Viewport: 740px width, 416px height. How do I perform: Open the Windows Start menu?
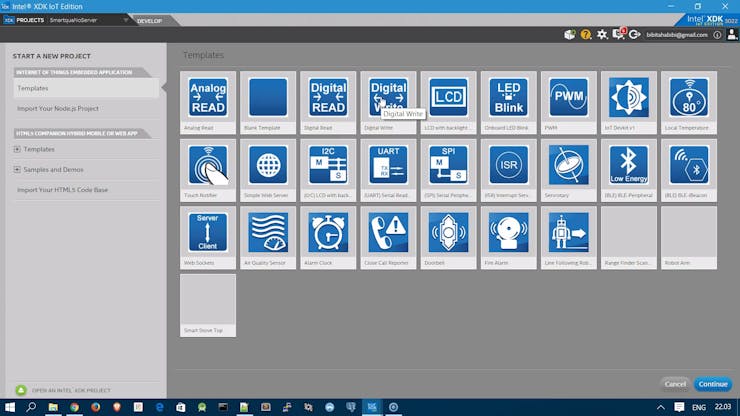coord(9,407)
